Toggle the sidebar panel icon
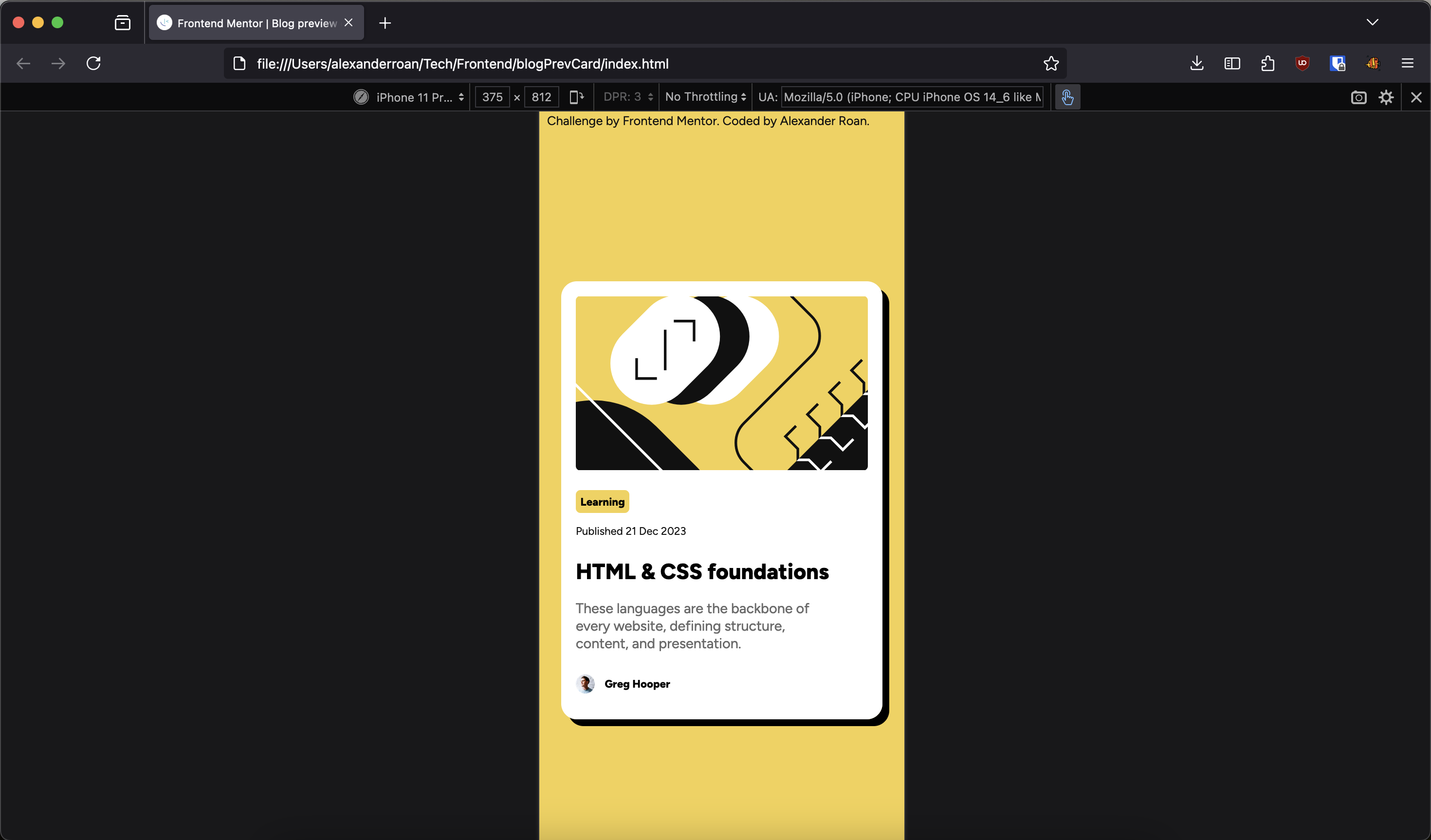This screenshot has height=840, width=1431. click(1231, 63)
